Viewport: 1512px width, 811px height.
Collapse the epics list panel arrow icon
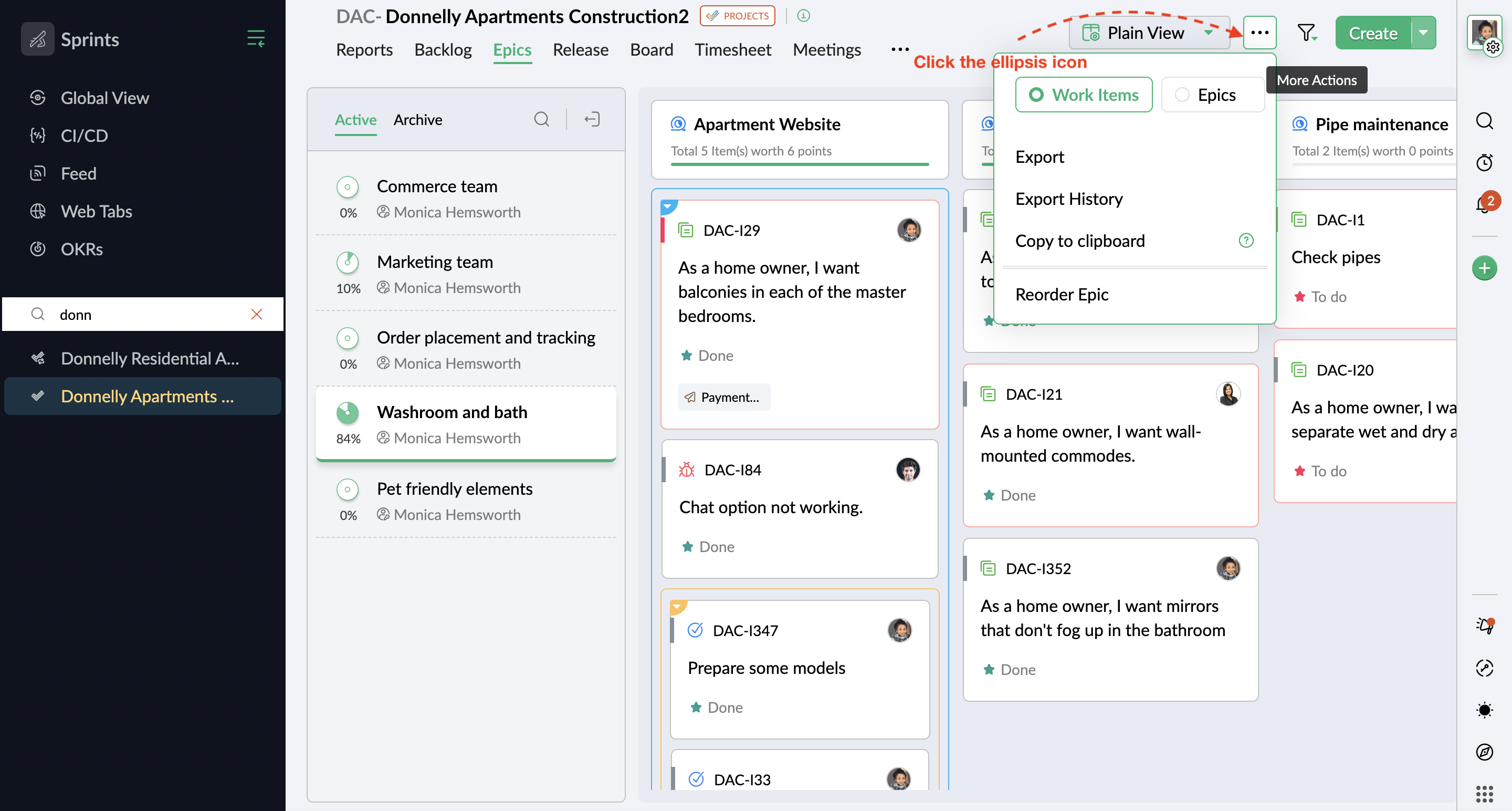tap(592, 120)
